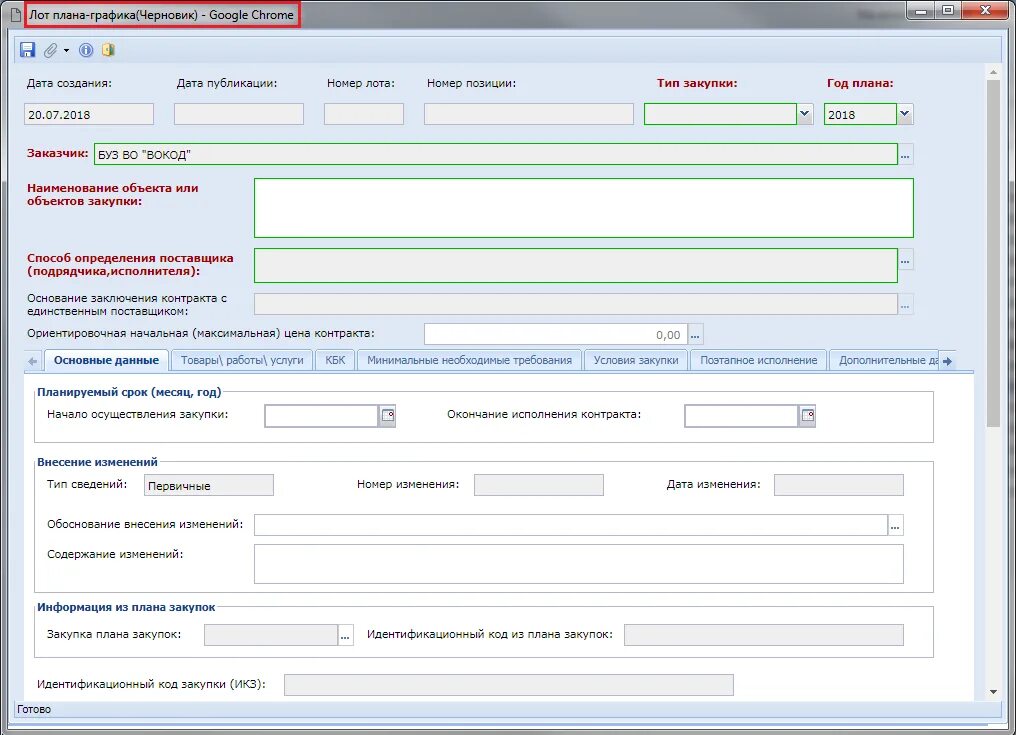Open the Поэтапное исполнение tab
Viewport: 1016px width, 735px height.
[x=759, y=360]
